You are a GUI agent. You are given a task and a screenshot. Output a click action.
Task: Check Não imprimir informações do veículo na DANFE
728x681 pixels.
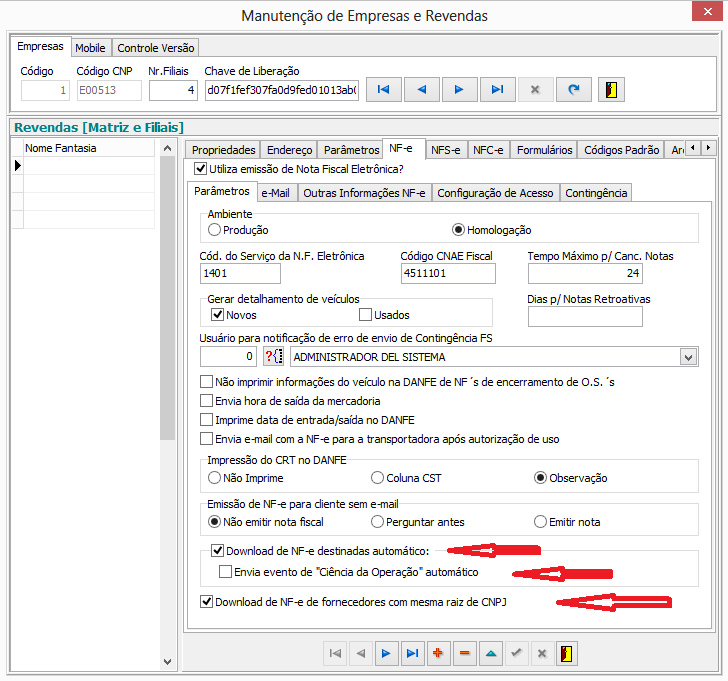[206, 382]
